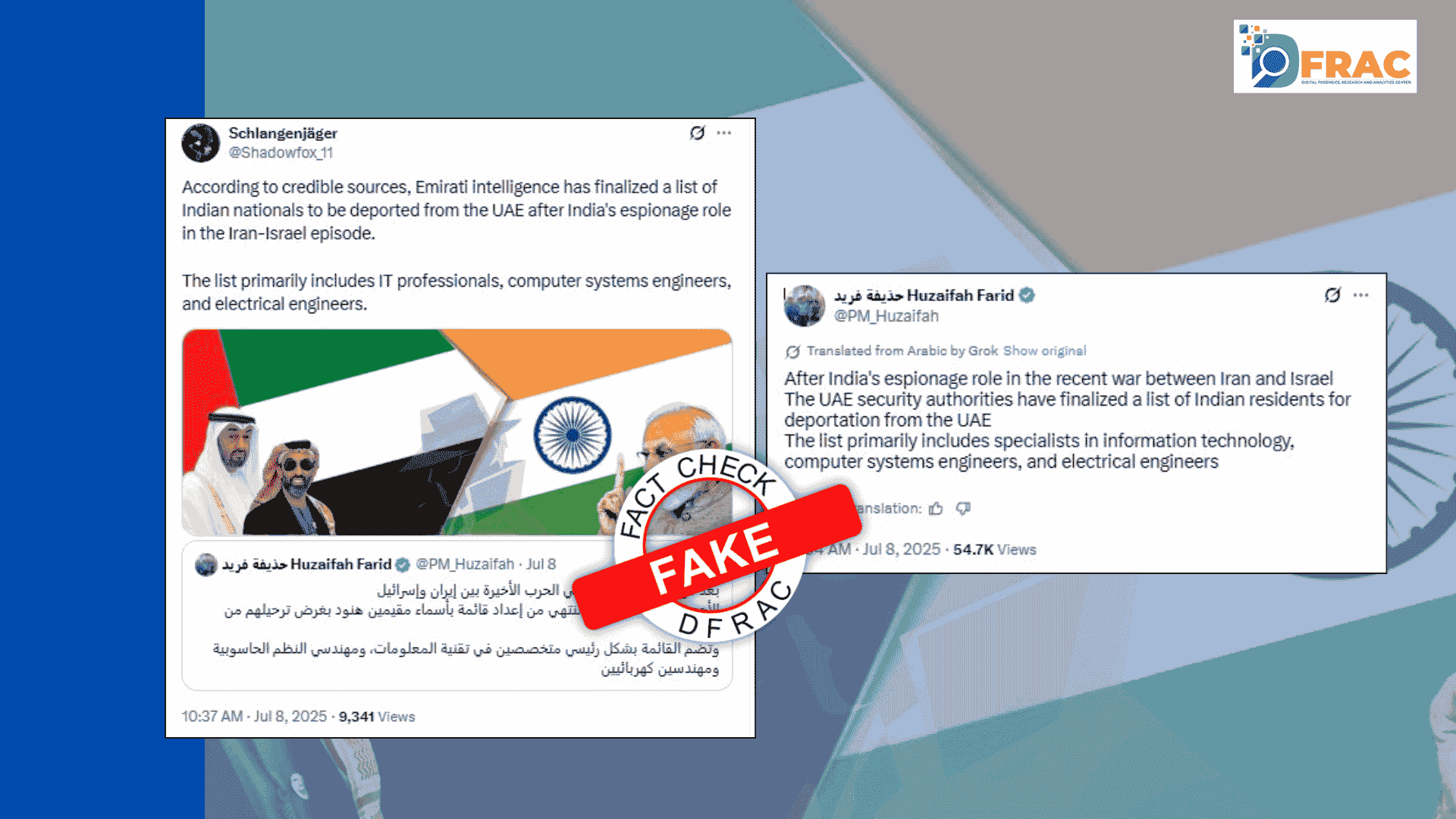Click Huzaifah Farid's avatar in the right tweet
This screenshot has height=819, width=1456.
pos(804,306)
